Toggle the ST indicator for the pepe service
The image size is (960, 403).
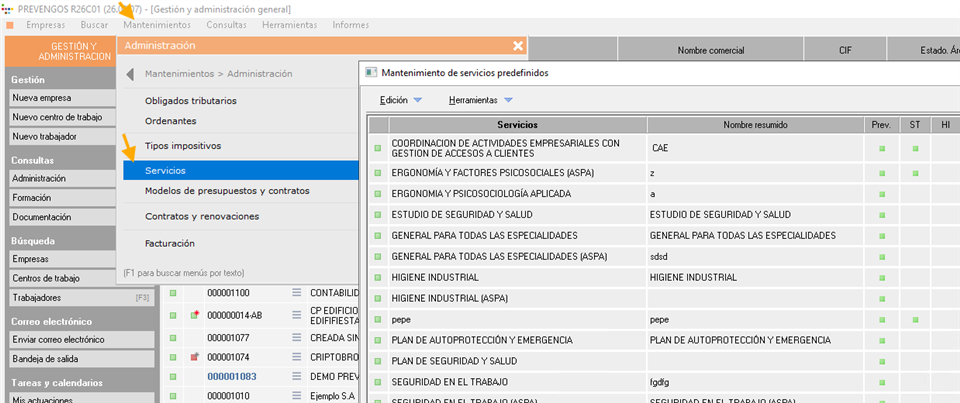pyautogui.click(x=915, y=320)
